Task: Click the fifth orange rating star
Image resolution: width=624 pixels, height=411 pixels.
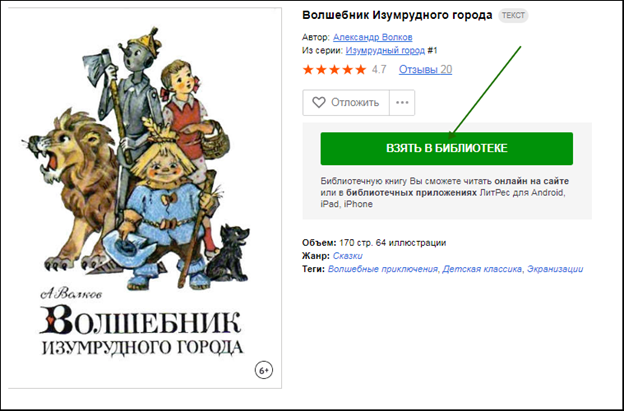Action: coord(361,70)
